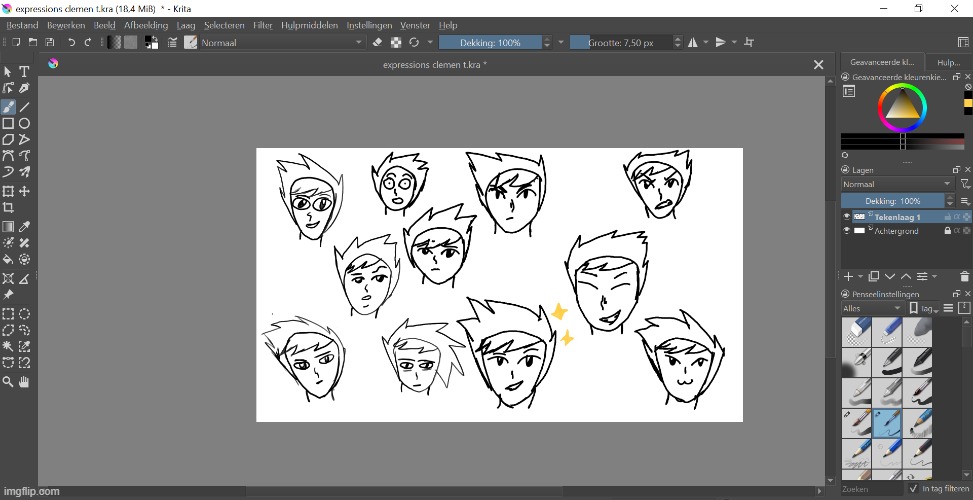Expand horizontal mirror options arrow

pos(706,42)
